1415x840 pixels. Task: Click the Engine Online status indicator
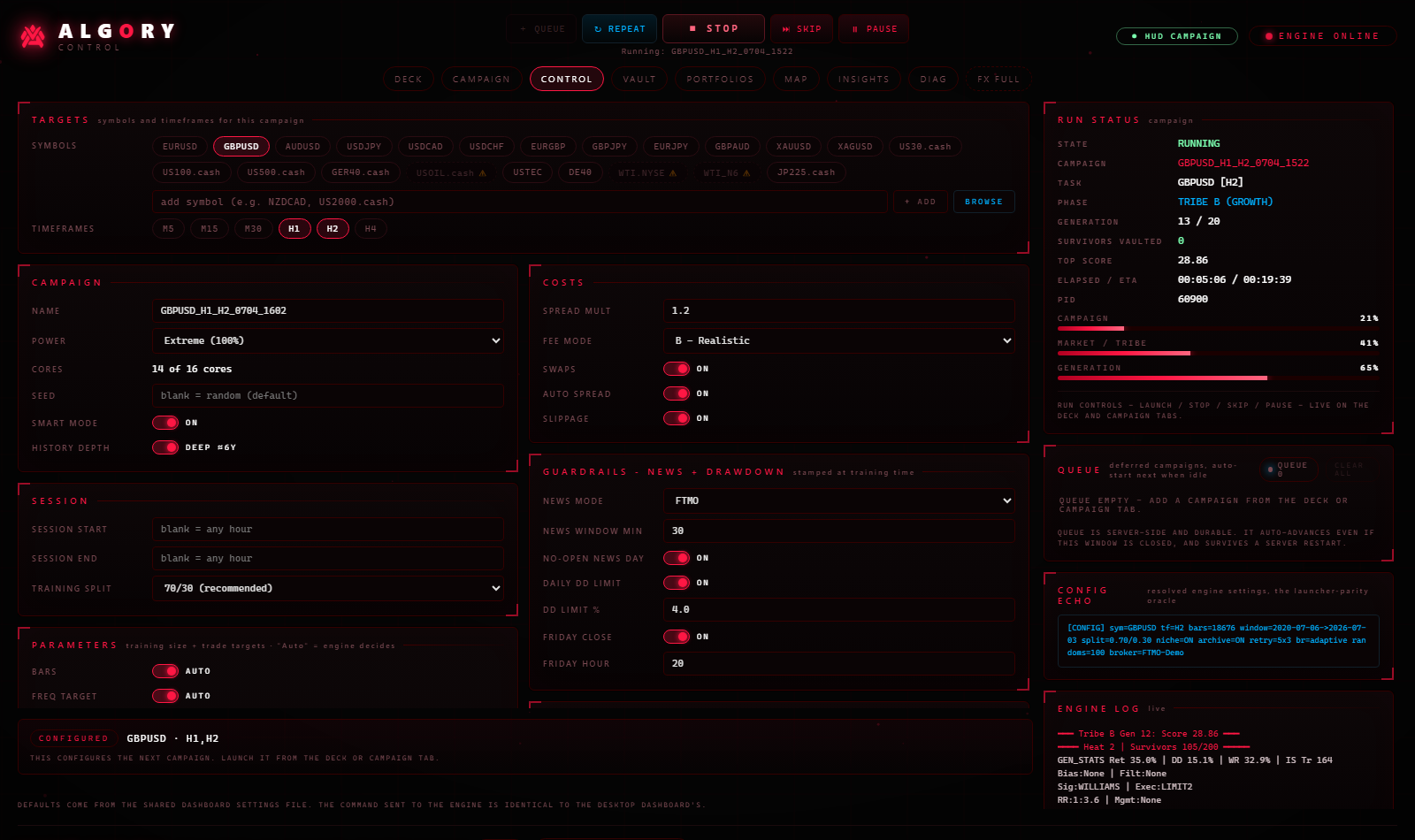pos(1323,36)
